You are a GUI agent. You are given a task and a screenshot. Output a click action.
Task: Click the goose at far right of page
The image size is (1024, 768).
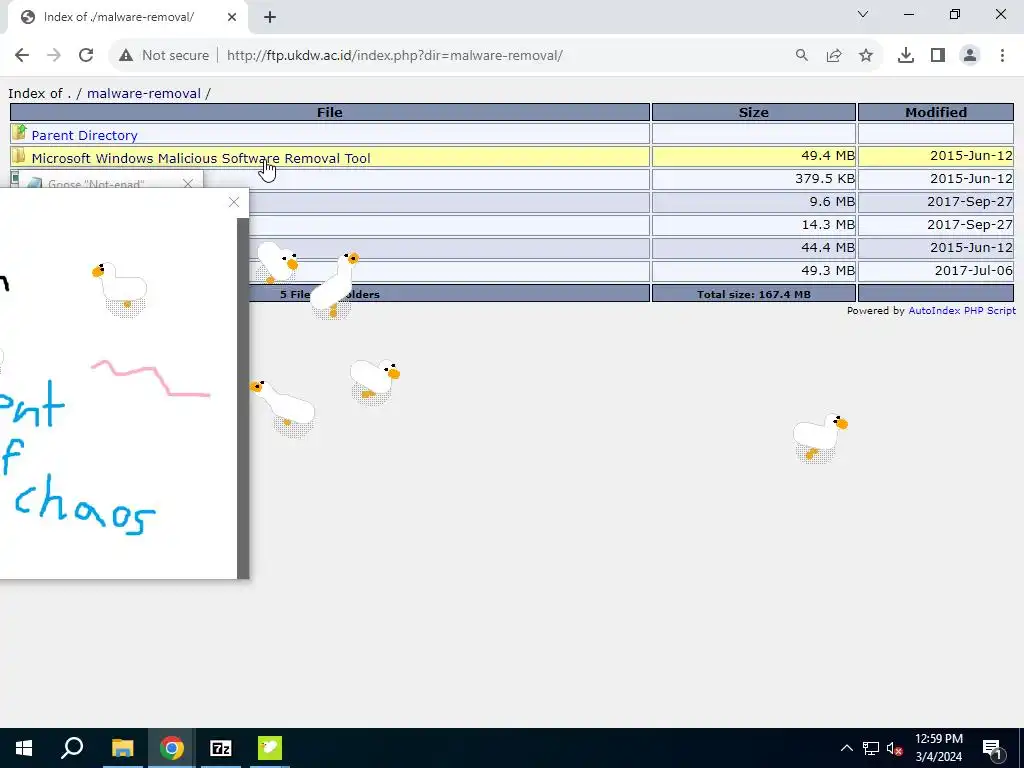click(x=819, y=436)
